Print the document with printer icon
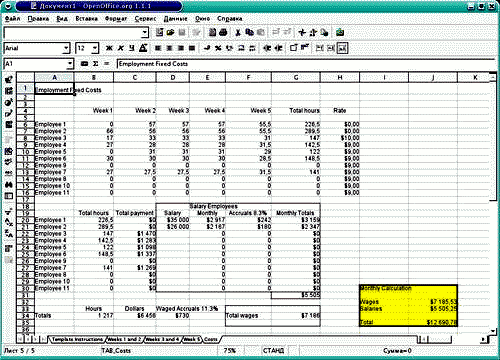The height and width of the screenshot is (360, 500). (x=223, y=32)
